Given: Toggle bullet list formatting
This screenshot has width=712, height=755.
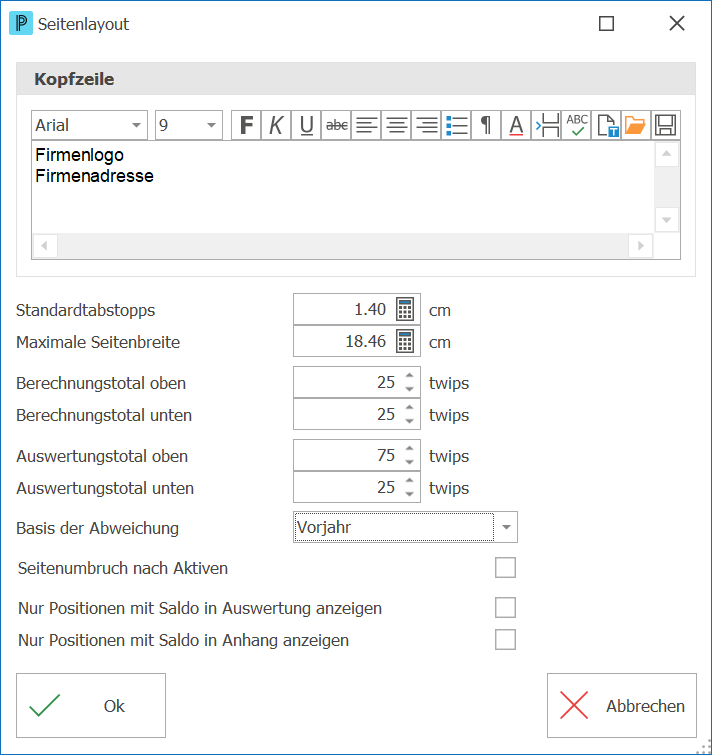Looking at the screenshot, I should 456,125.
